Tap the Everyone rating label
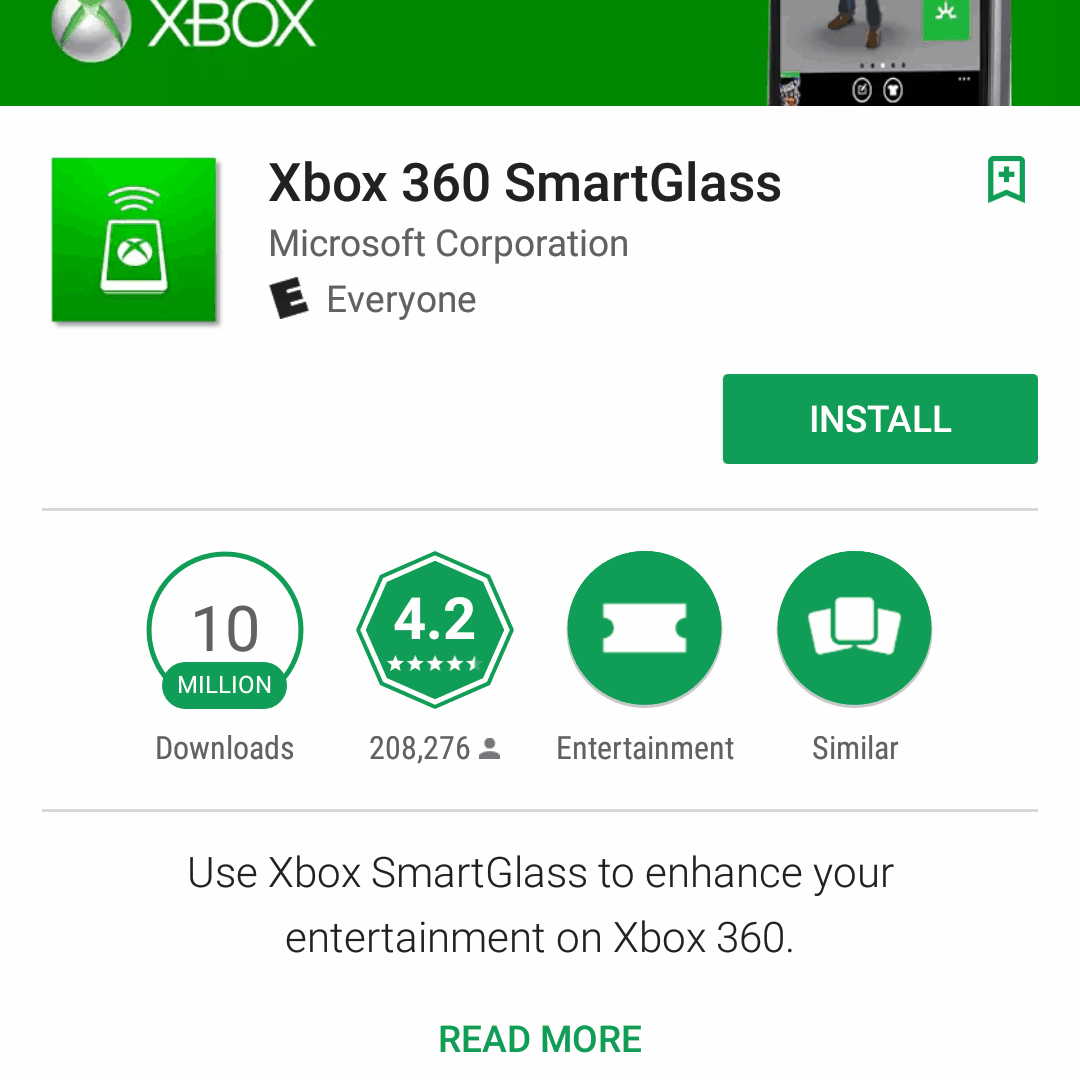This screenshot has height=1080, width=1080. coord(402,300)
